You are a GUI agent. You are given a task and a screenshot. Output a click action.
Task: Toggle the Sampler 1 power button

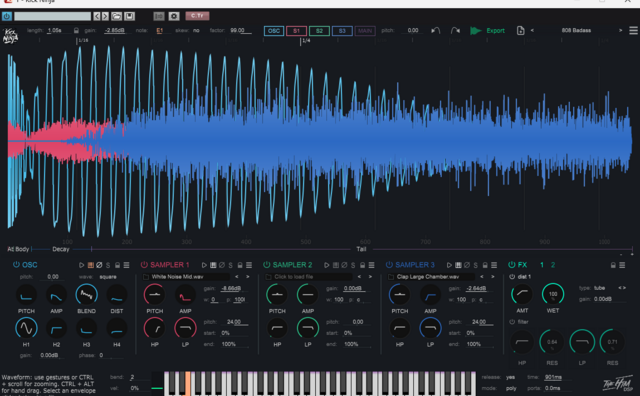tap(144, 265)
